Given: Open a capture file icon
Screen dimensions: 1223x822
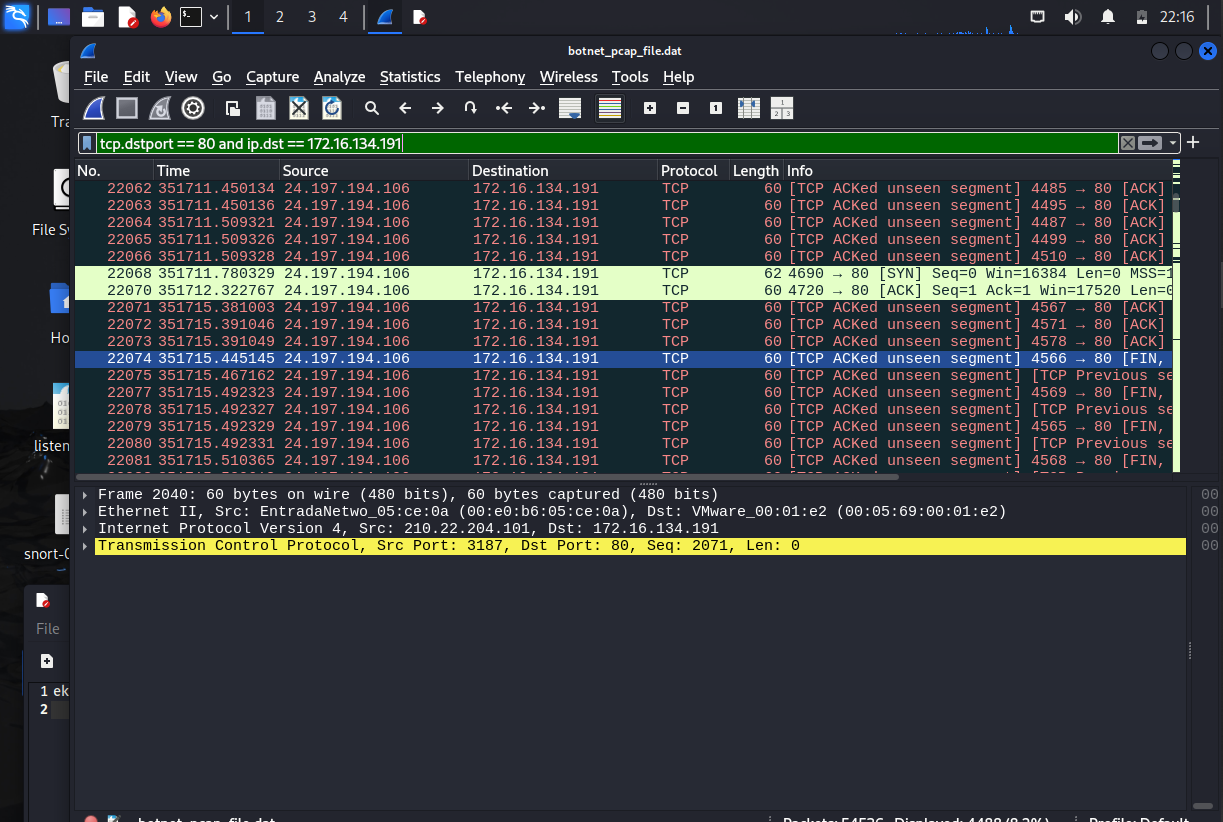Looking at the screenshot, I should (233, 108).
